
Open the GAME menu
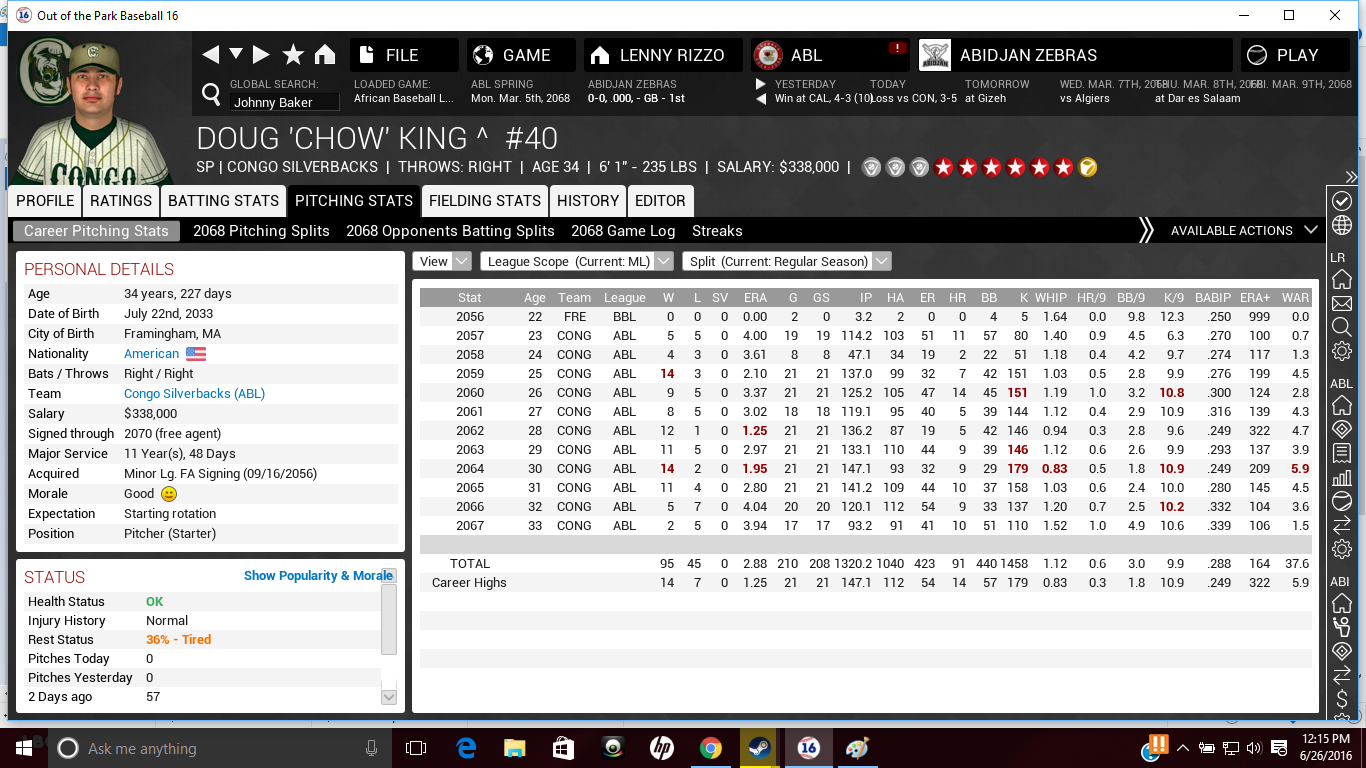click(x=521, y=55)
